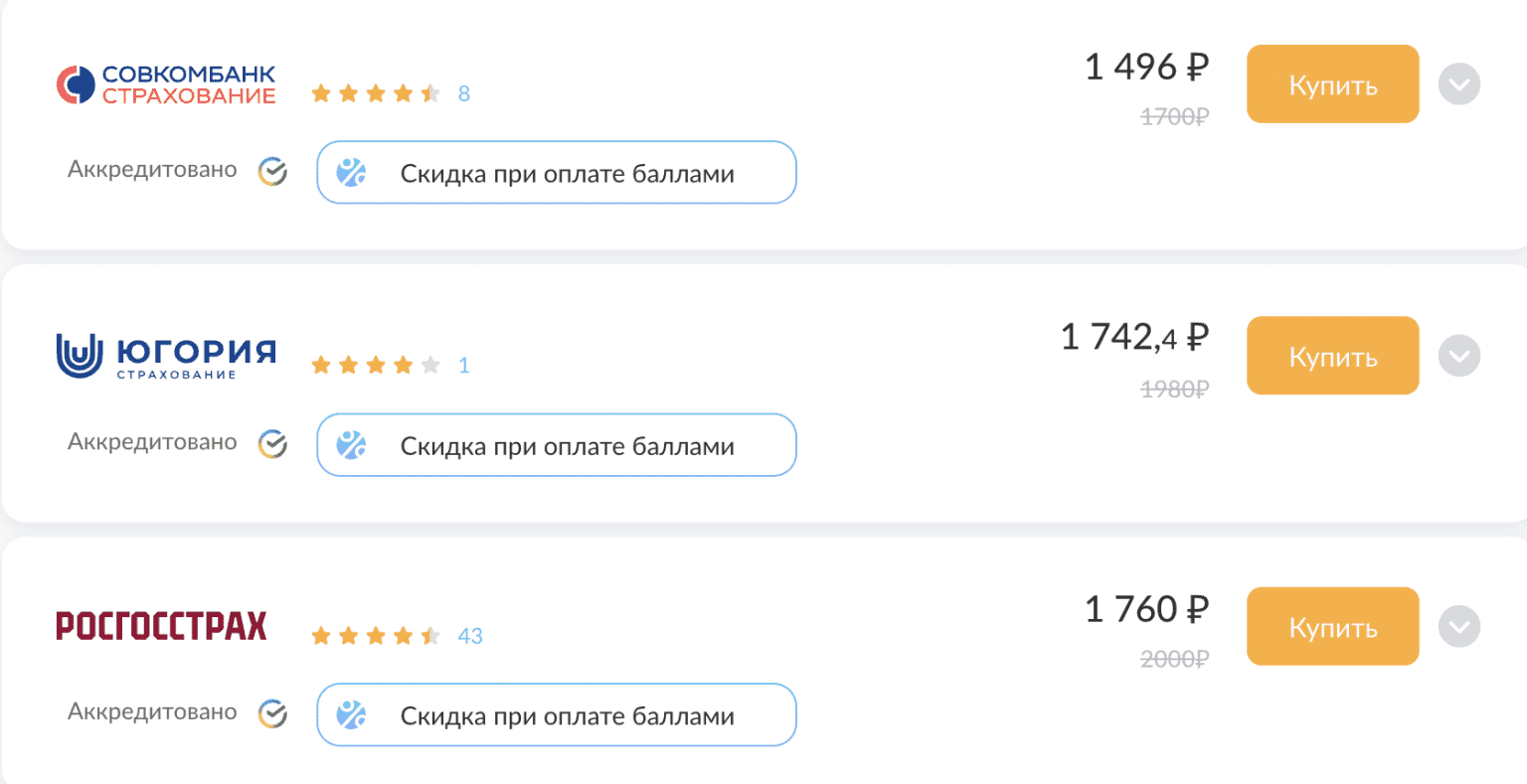The width and height of the screenshot is (1527, 784).
Task: Click percent discount icon in Sovcombank card
Action: click(x=351, y=173)
